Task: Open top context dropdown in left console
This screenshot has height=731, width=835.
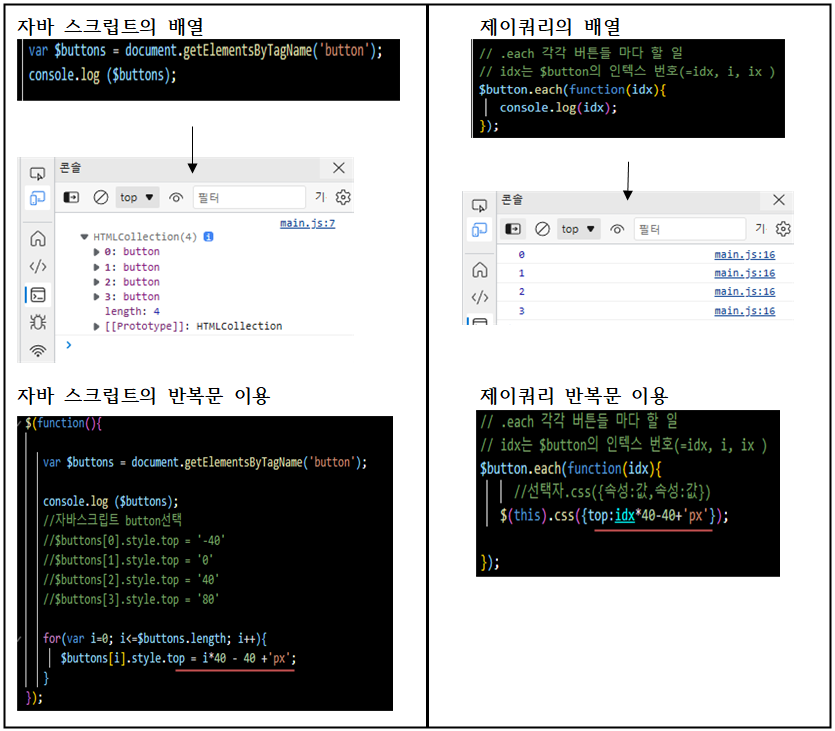Action: (137, 198)
